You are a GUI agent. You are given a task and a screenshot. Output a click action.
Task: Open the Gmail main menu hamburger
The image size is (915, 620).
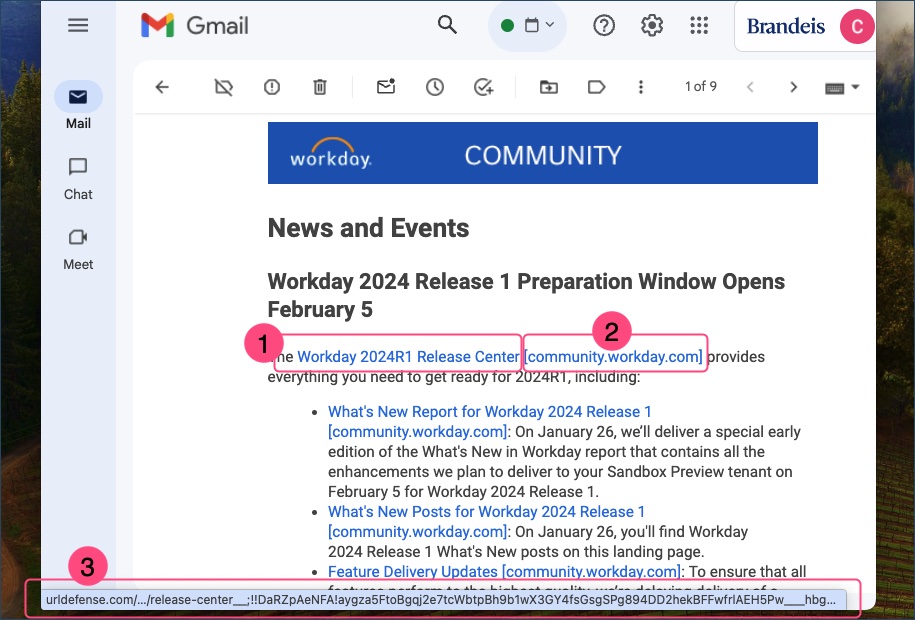click(78, 25)
